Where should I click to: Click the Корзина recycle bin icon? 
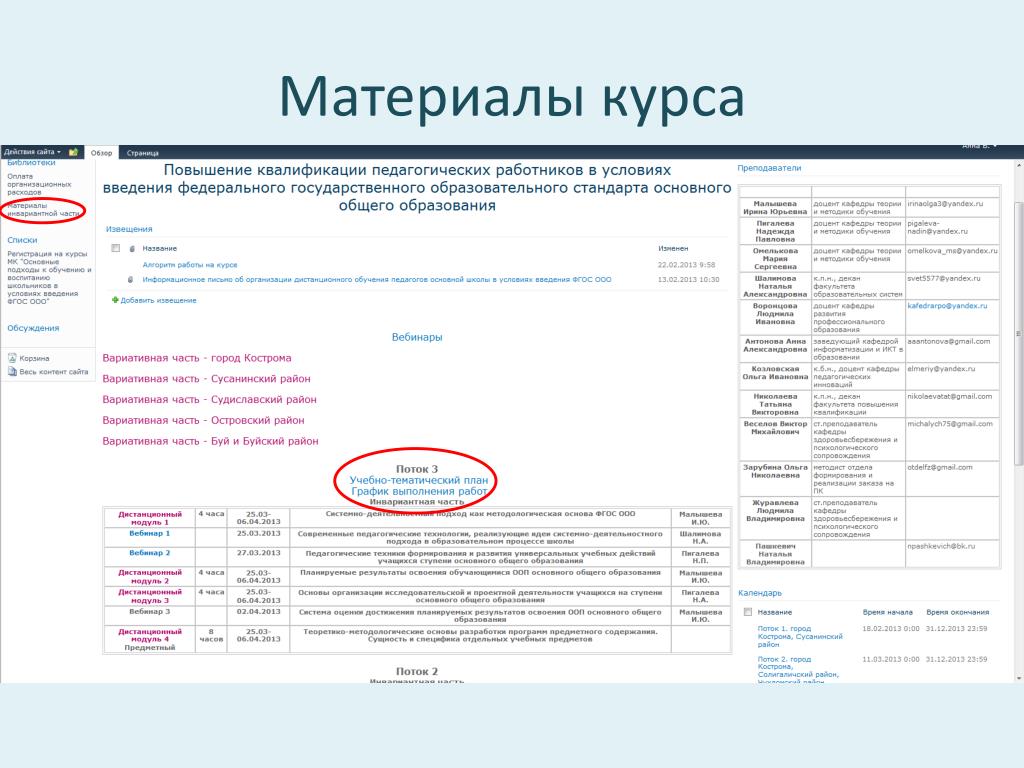point(12,358)
